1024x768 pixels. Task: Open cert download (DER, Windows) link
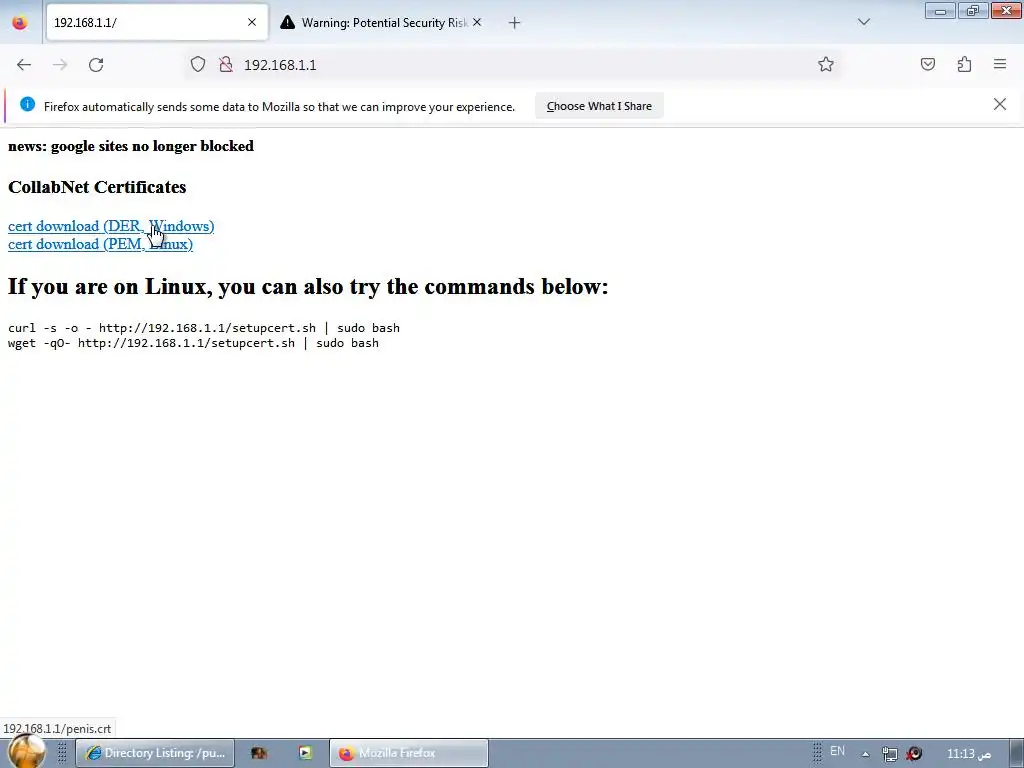(x=111, y=226)
